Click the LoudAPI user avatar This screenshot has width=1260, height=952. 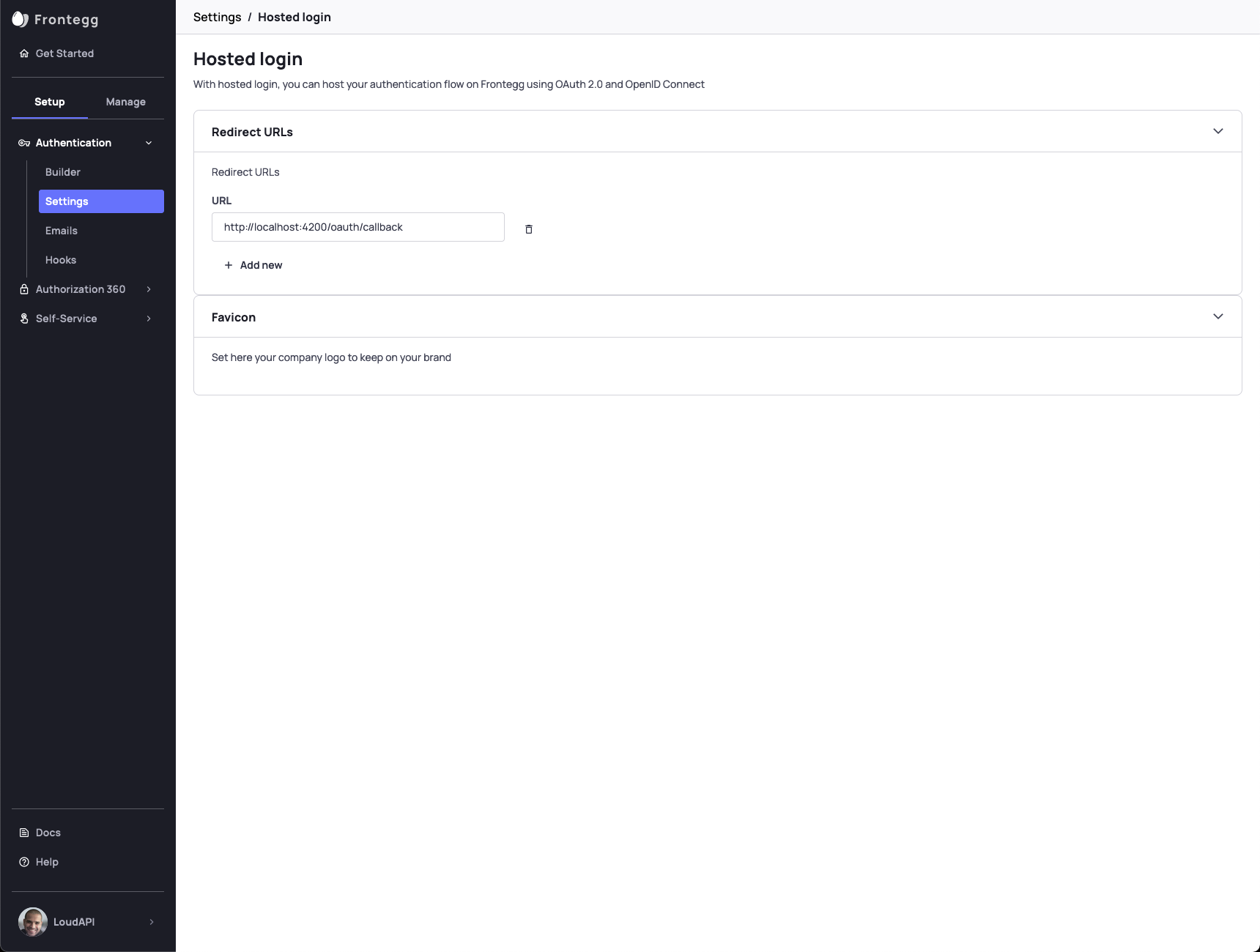pos(33,922)
